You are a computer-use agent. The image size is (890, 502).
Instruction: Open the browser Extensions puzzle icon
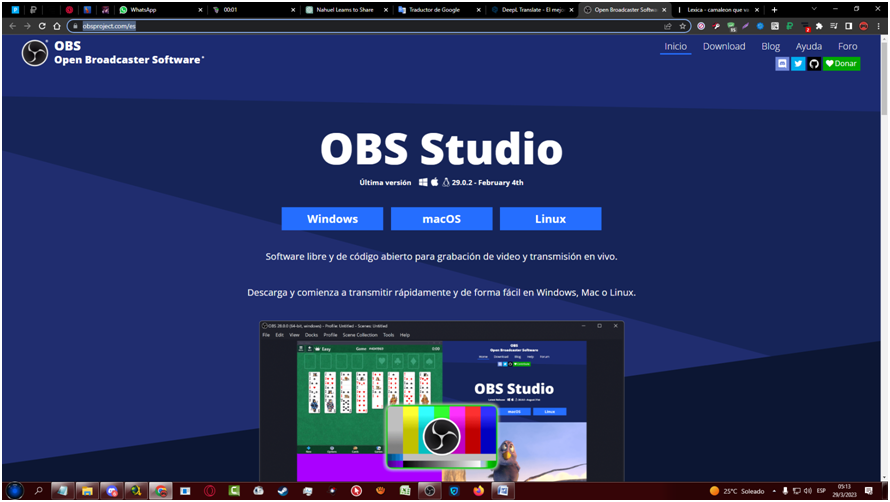(x=819, y=26)
